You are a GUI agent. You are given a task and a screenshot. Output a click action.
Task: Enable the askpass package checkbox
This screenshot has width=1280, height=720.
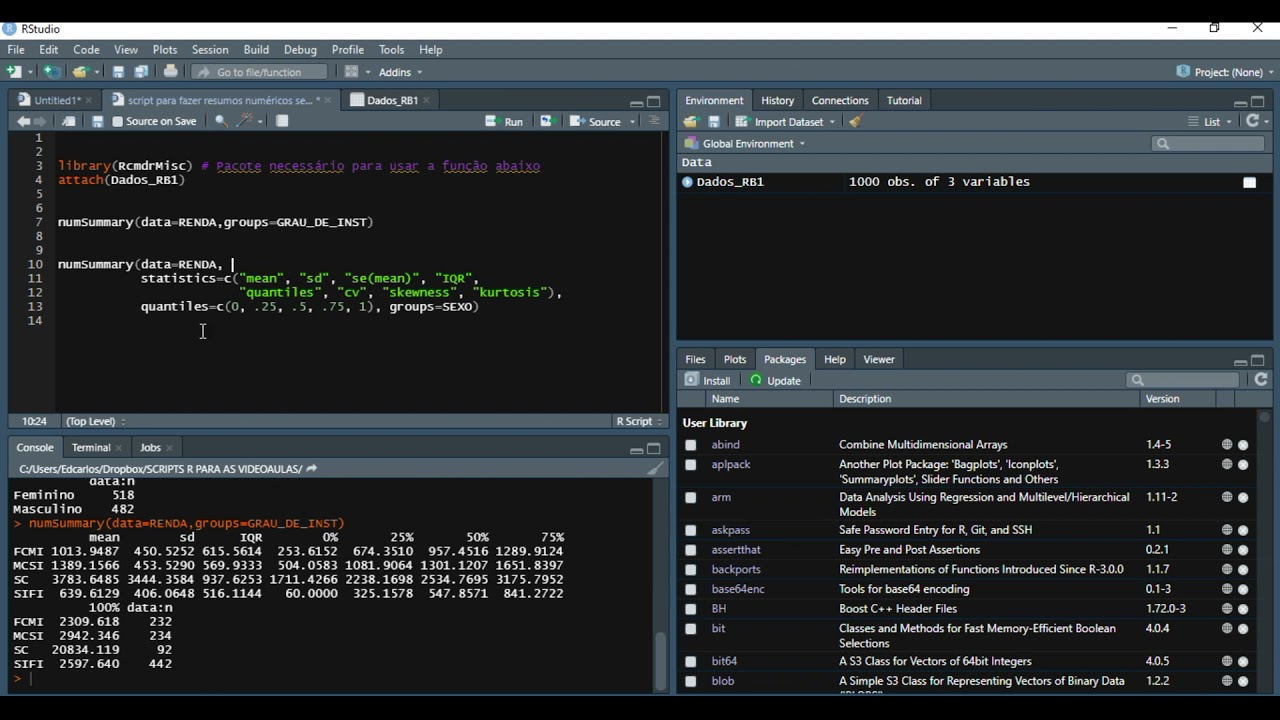pyautogui.click(x=691, y=530)
